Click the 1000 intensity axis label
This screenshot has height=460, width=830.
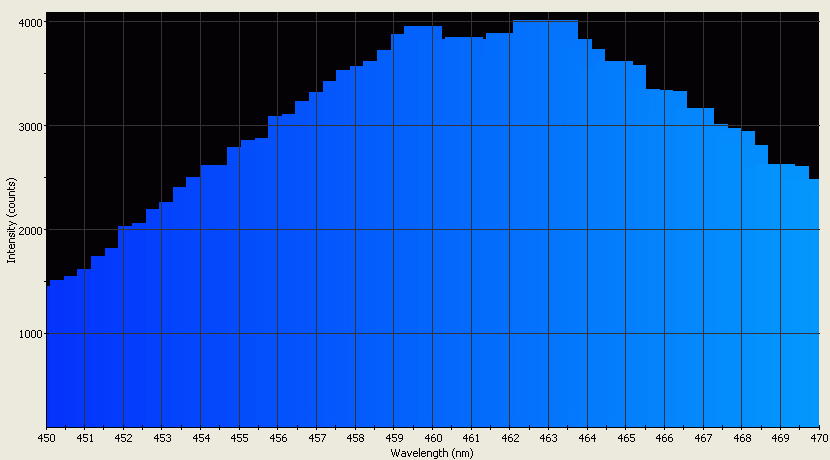(x=29, y=334)
